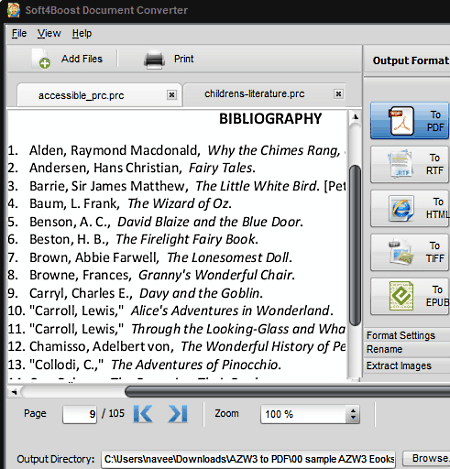Click entry 'Benson, A. C., David Blaize'
The height and width of the screenshot is (469, 450).
pyautogui.click(x=156, y=222)
